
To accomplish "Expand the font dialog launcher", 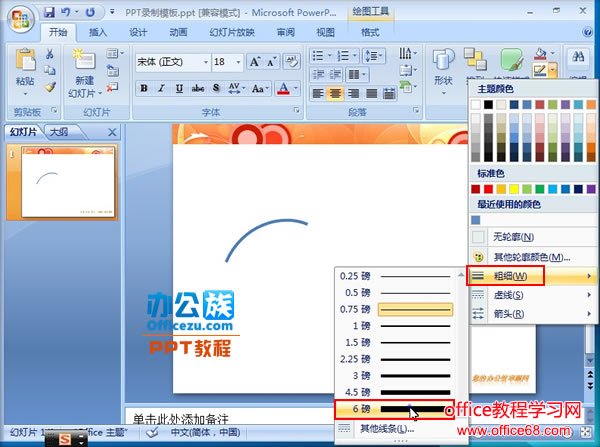I will (297, 111).
